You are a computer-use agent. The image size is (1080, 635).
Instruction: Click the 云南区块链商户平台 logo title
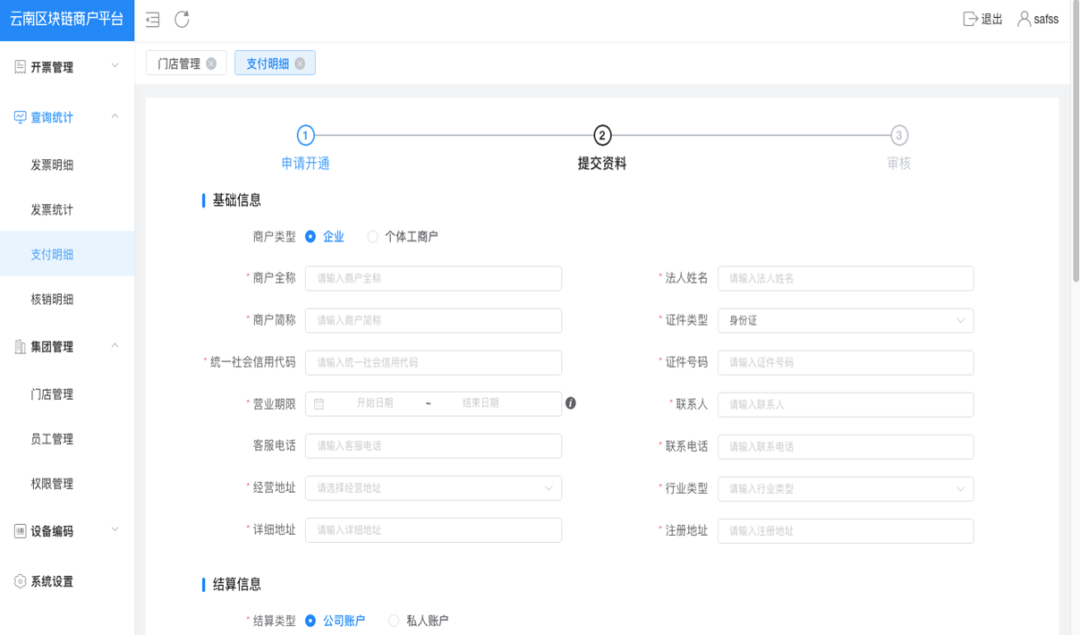point(67,19)
